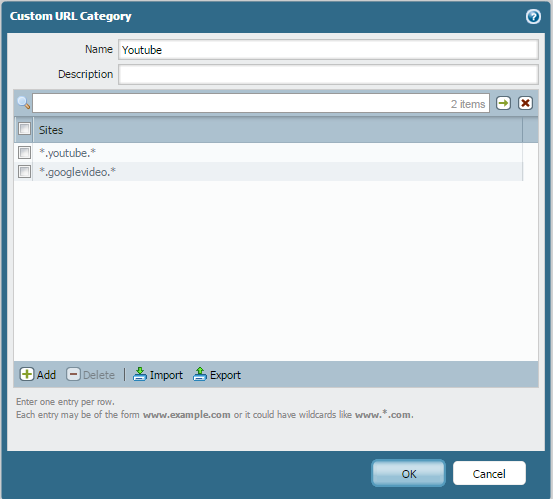The width and height of the screenshot is (553, 499).
Task: Select the *.googlevideo.* entry text
Action: click(77, 172)
